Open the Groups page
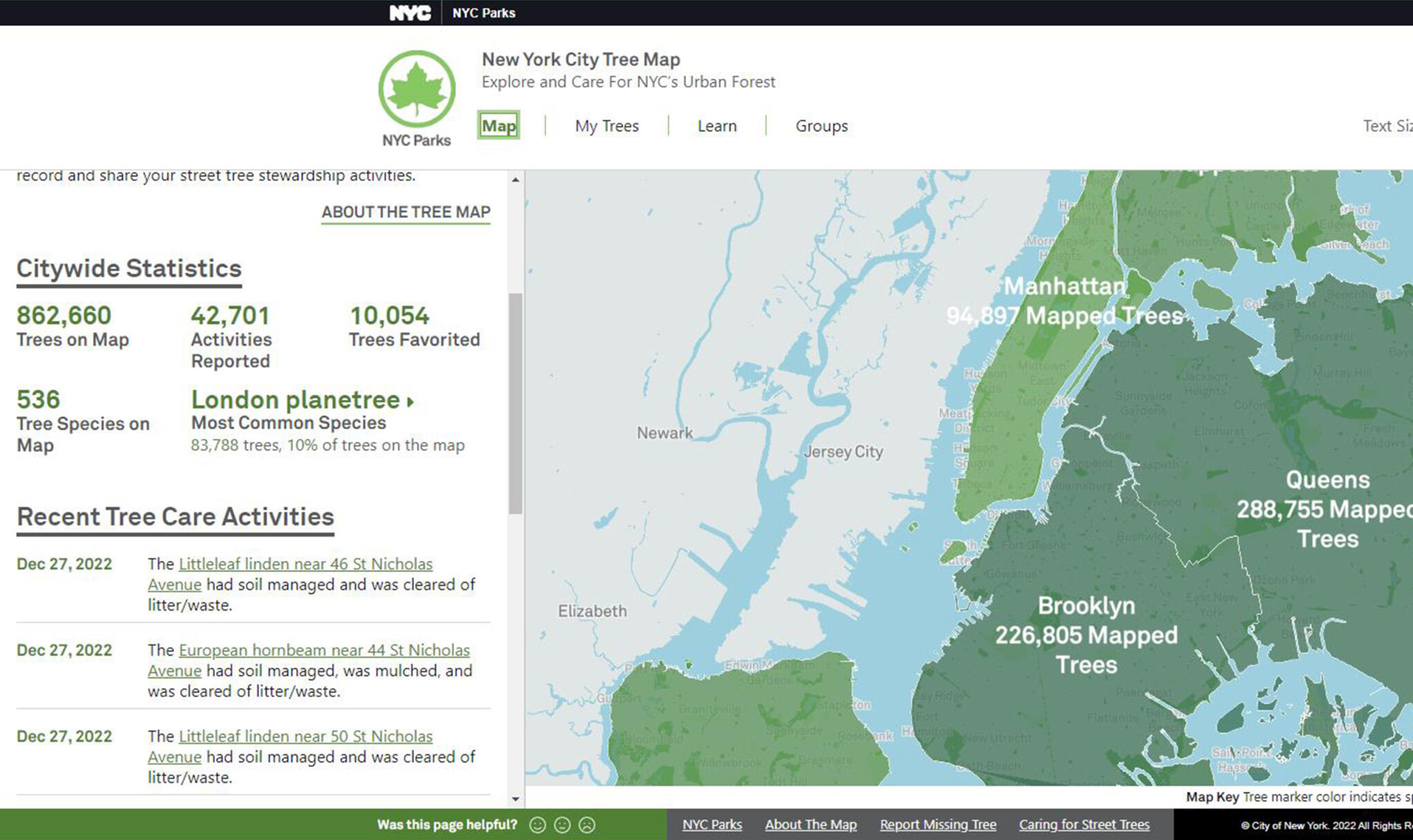1413x840 pixels. (822, 126)
